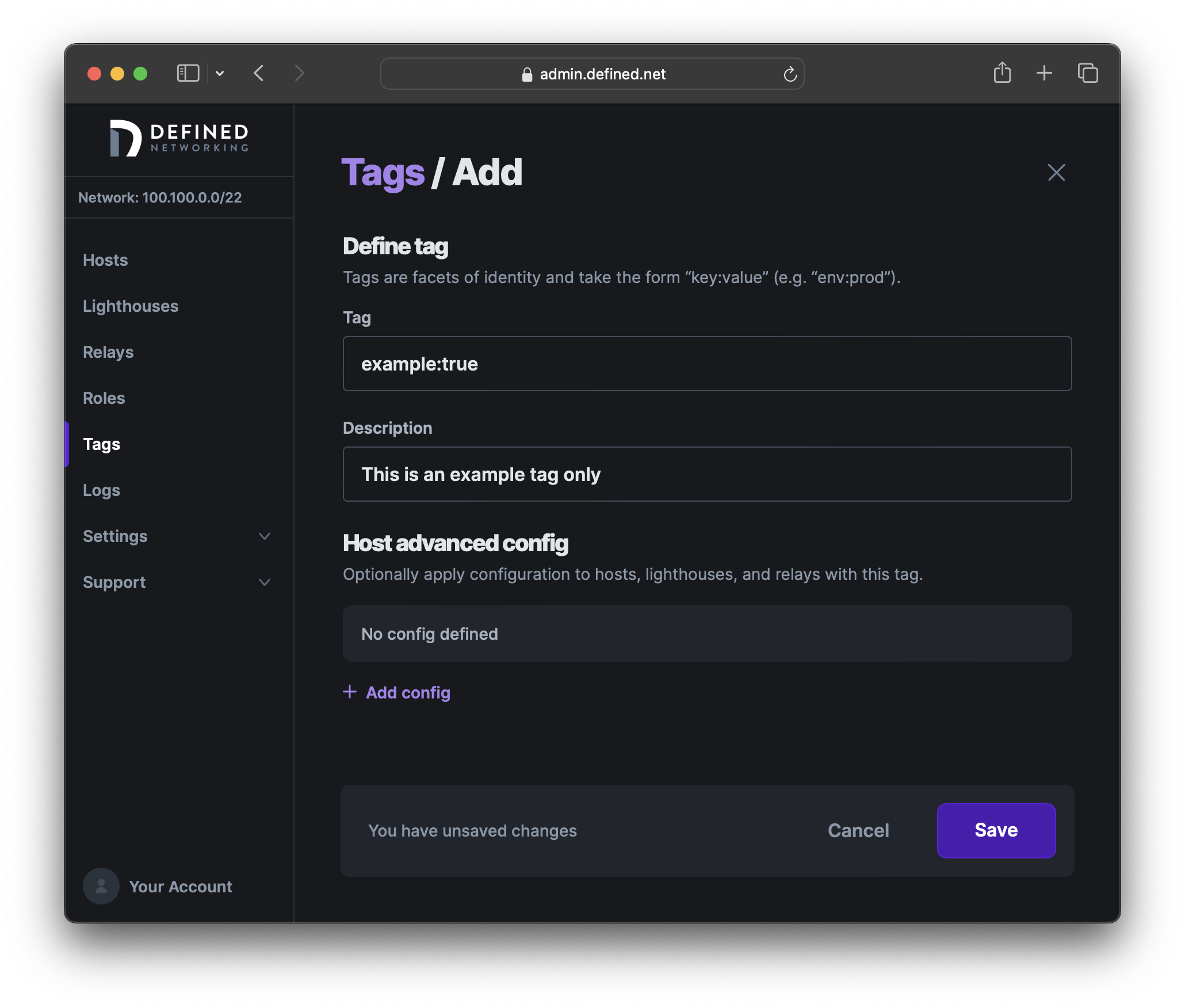Expand the Settings section
The width and height of the screenshot is (1185, 1008).
[x=265, y=536]
